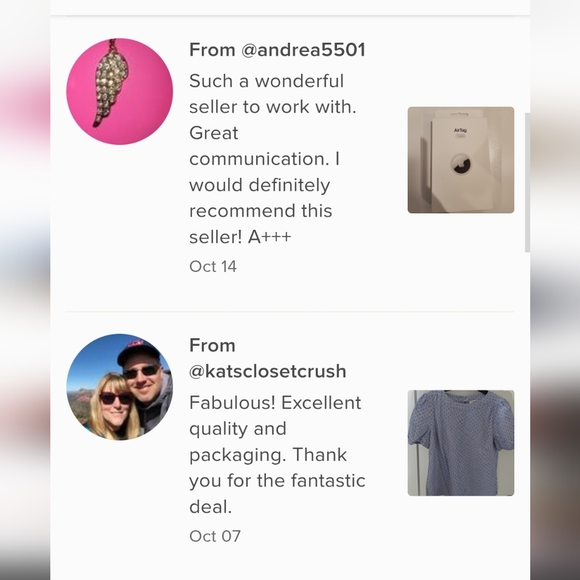580x580 pixels.
Task: Select the Oct 07 review date
Action: pyautogui.click(x=215, y=536)
